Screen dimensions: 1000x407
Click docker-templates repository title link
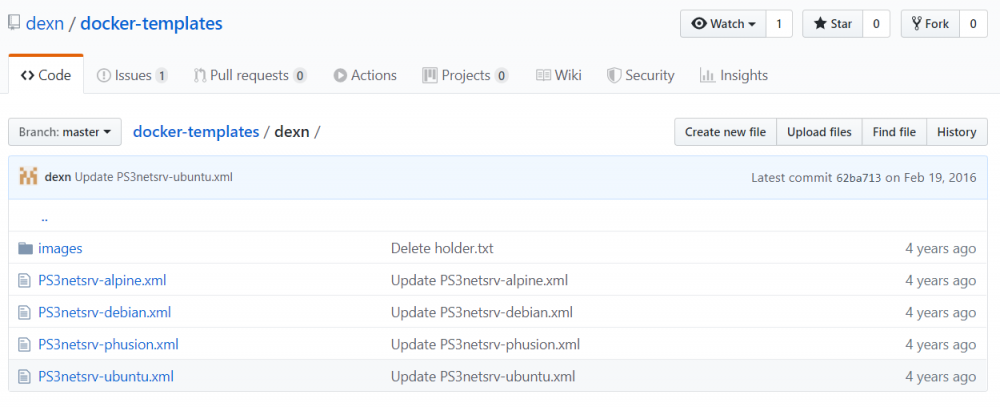(151, 24)
